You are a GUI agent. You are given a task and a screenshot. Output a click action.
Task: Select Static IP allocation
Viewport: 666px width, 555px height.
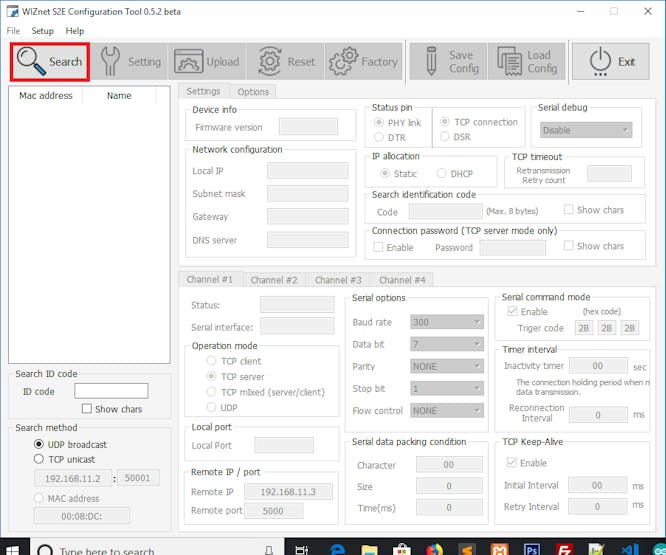[385, 173]
